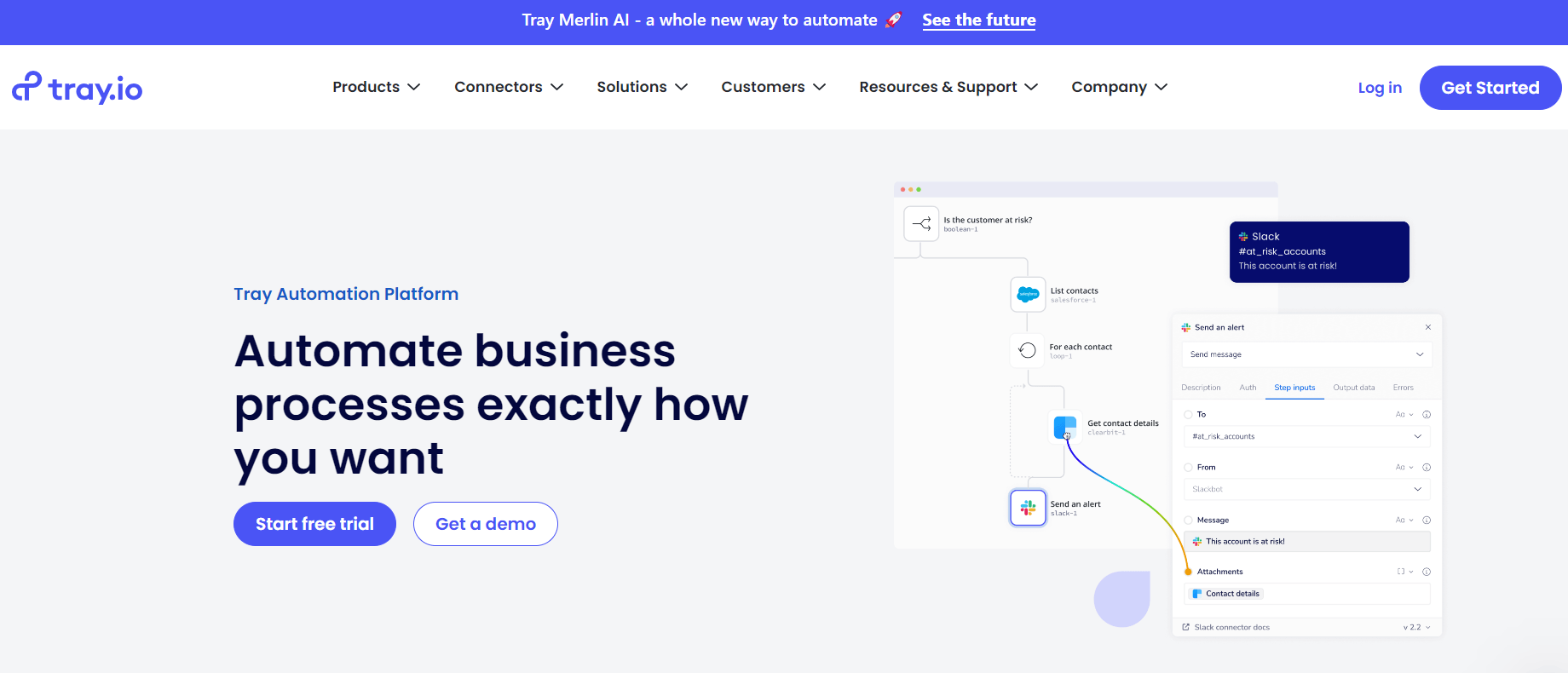
Task: Open the Customers menu
Action: [x=773, y=87]
